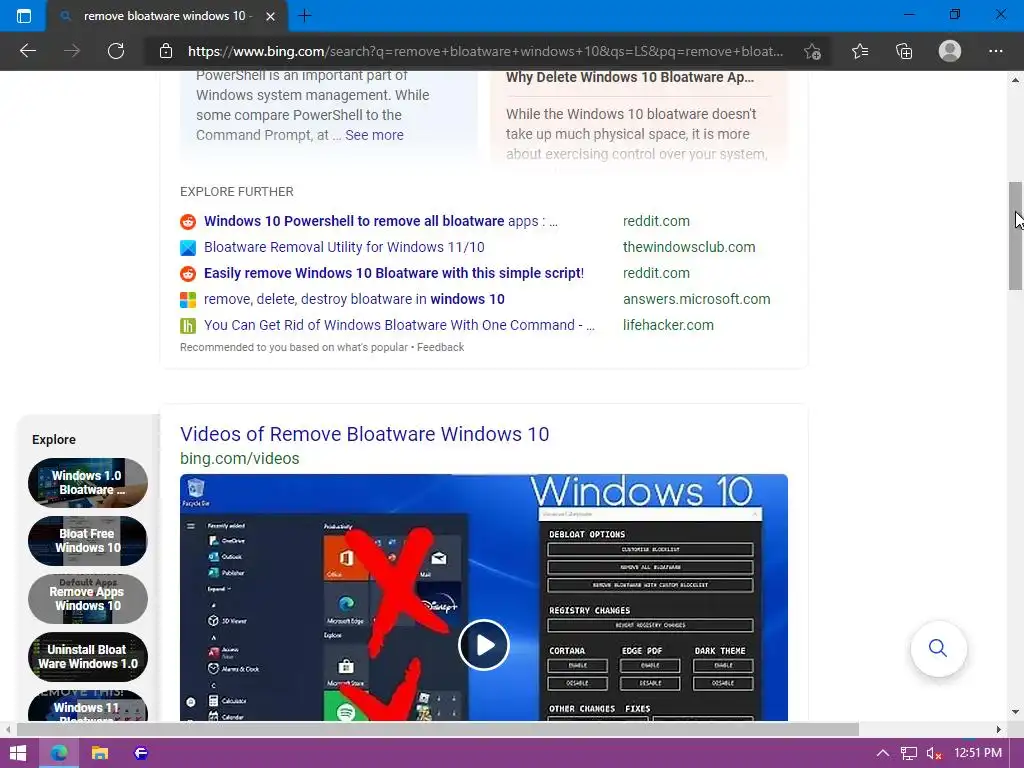Open Videos of Remove Bloatware Windows 10 heading
1024x768 pixels.
point(364,434)
